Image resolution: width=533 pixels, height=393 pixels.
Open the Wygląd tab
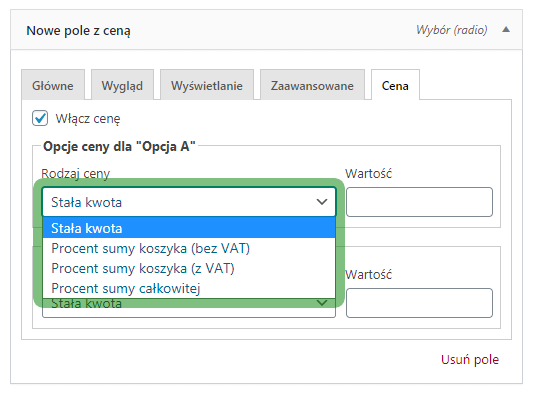(122, 85)
